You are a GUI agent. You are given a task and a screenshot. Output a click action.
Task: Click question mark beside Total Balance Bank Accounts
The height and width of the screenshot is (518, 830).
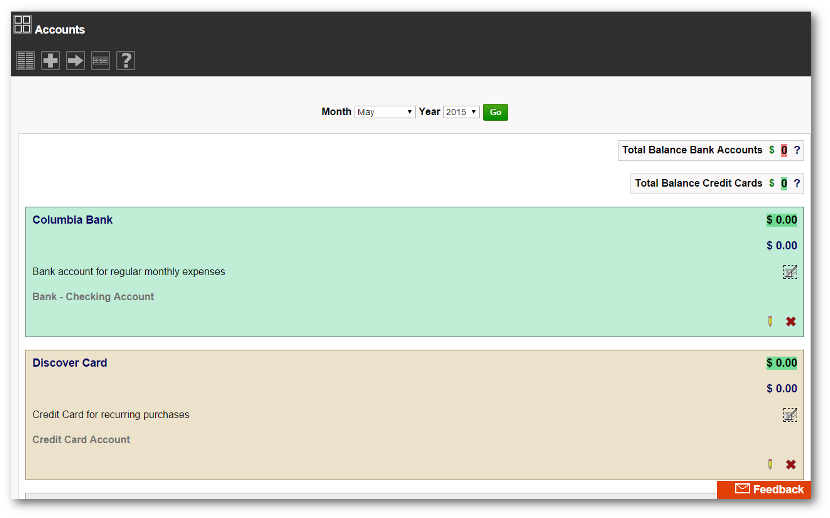(797, 150)
